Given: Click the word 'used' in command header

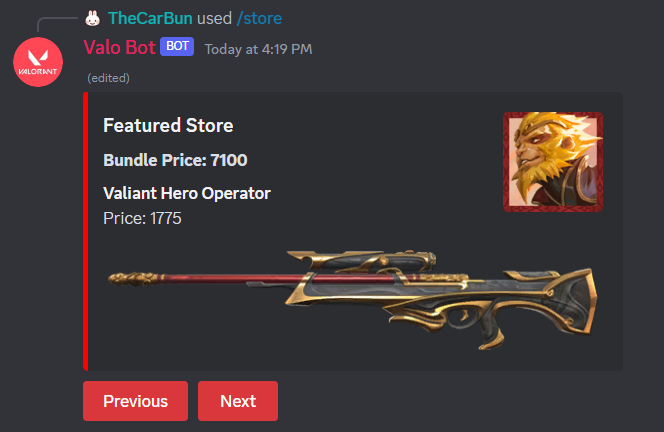Looking at the screenshot, I should tap(214, 18).
